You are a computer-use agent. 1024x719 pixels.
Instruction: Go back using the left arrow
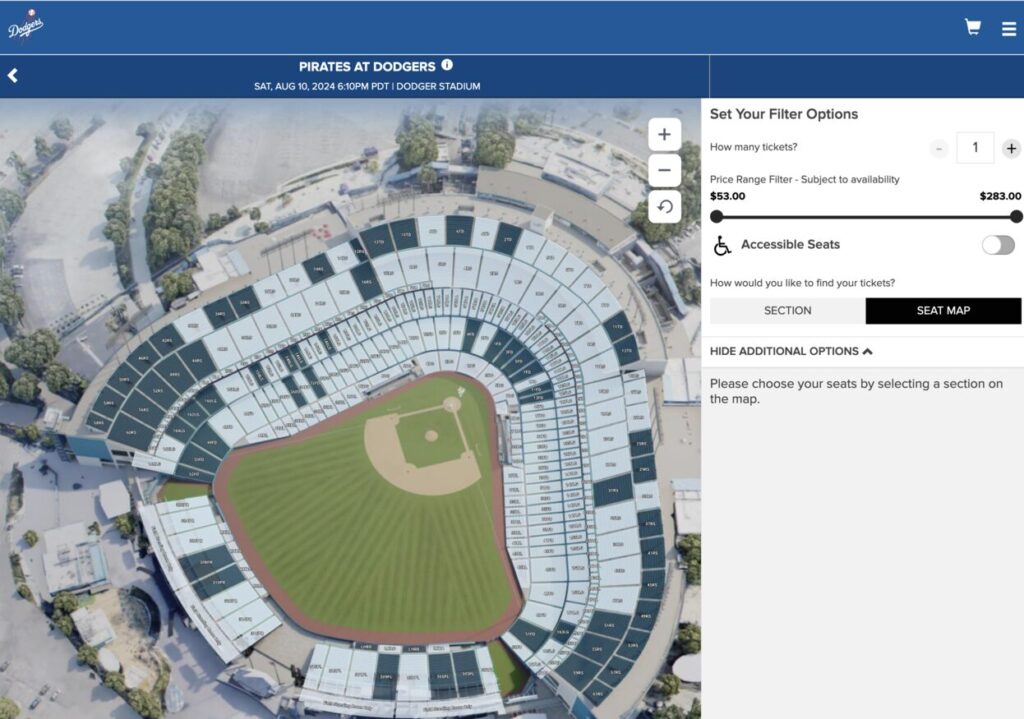click(13, 76)
